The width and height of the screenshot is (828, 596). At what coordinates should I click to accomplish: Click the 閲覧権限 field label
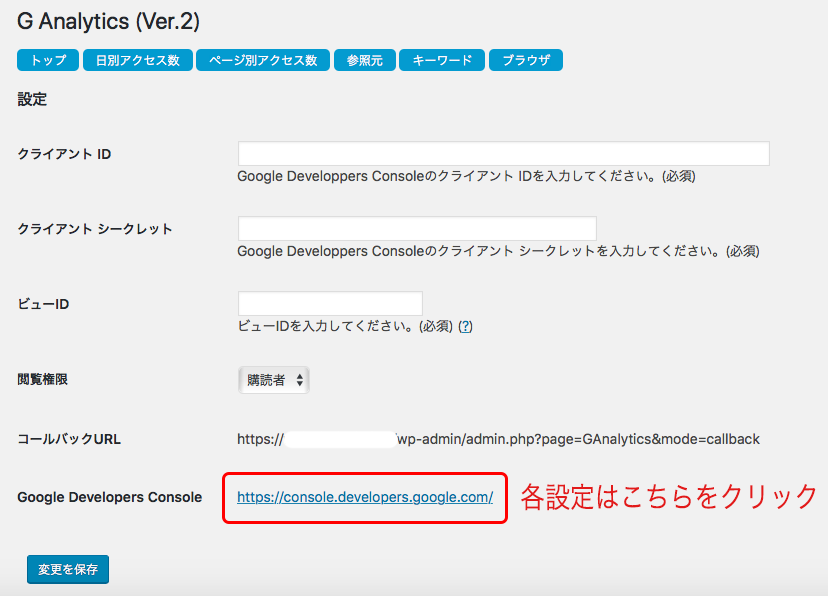[x=43, y=379]
